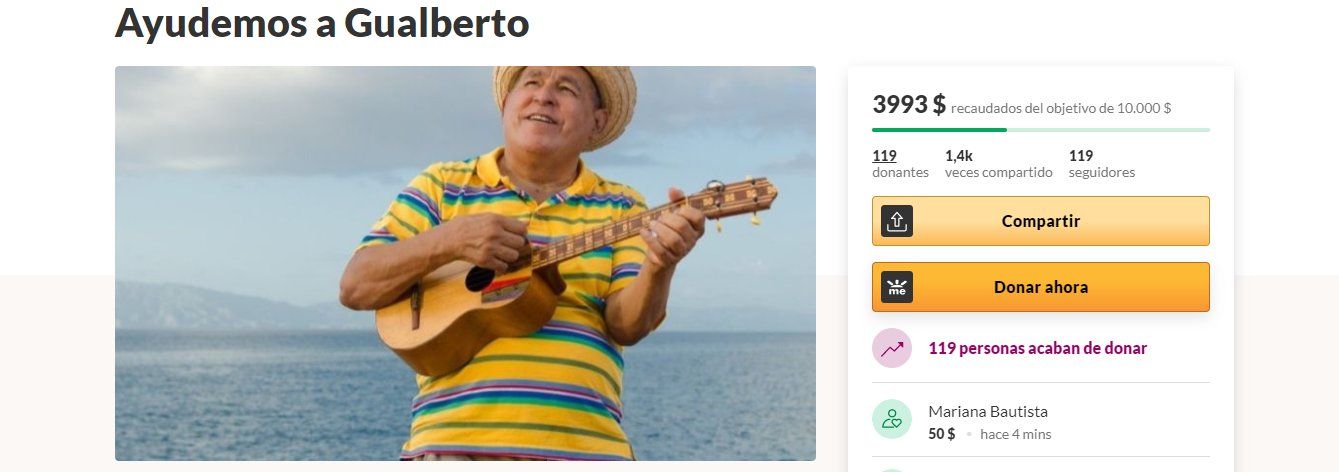Click the 50 $ donation amount

coord(942,433)
